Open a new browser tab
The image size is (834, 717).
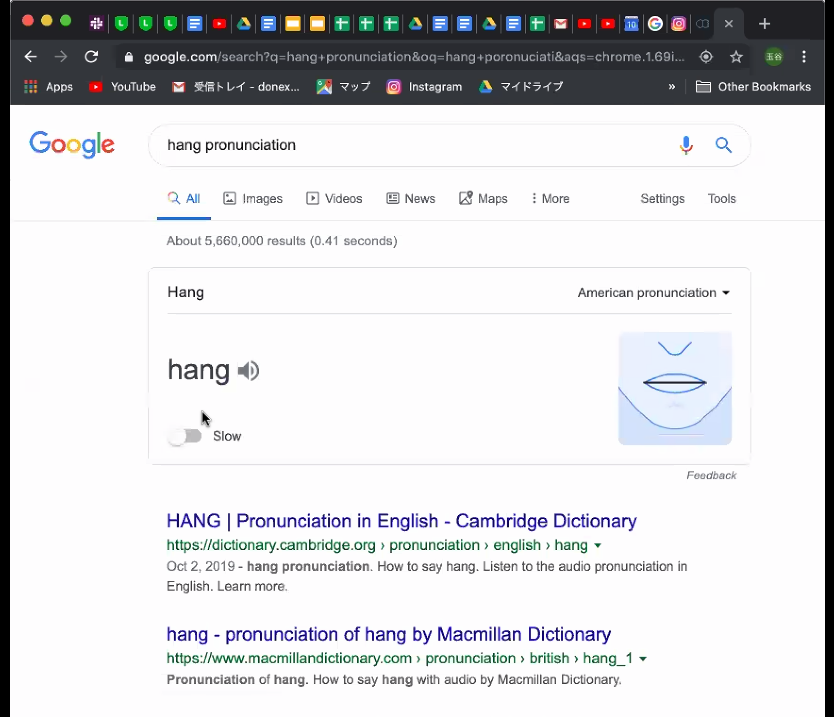click(x=764, y=24)
